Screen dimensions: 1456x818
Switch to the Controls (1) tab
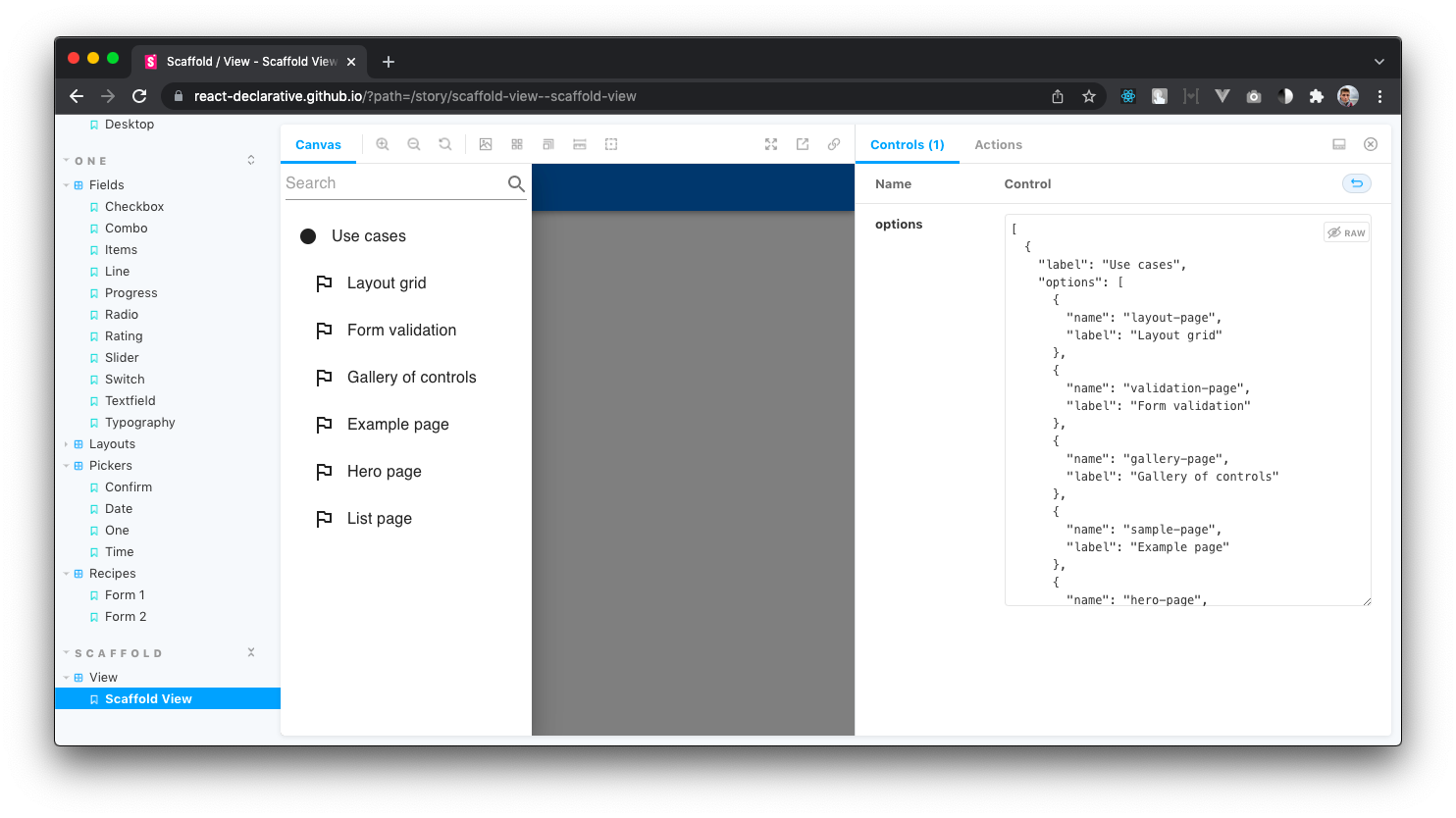908,144
